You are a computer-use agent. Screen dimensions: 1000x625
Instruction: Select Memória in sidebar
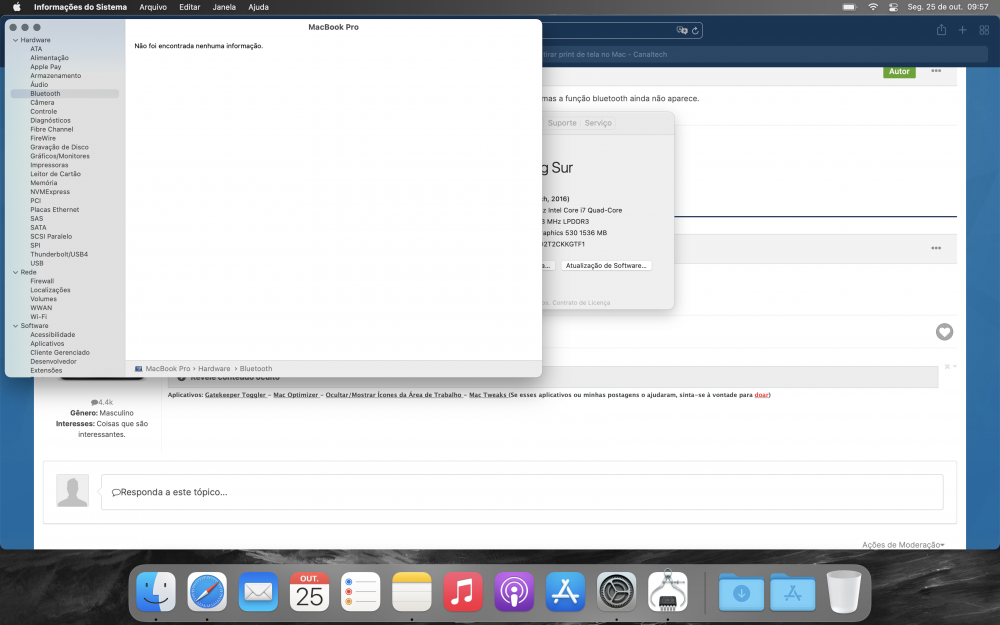point(43,182)
